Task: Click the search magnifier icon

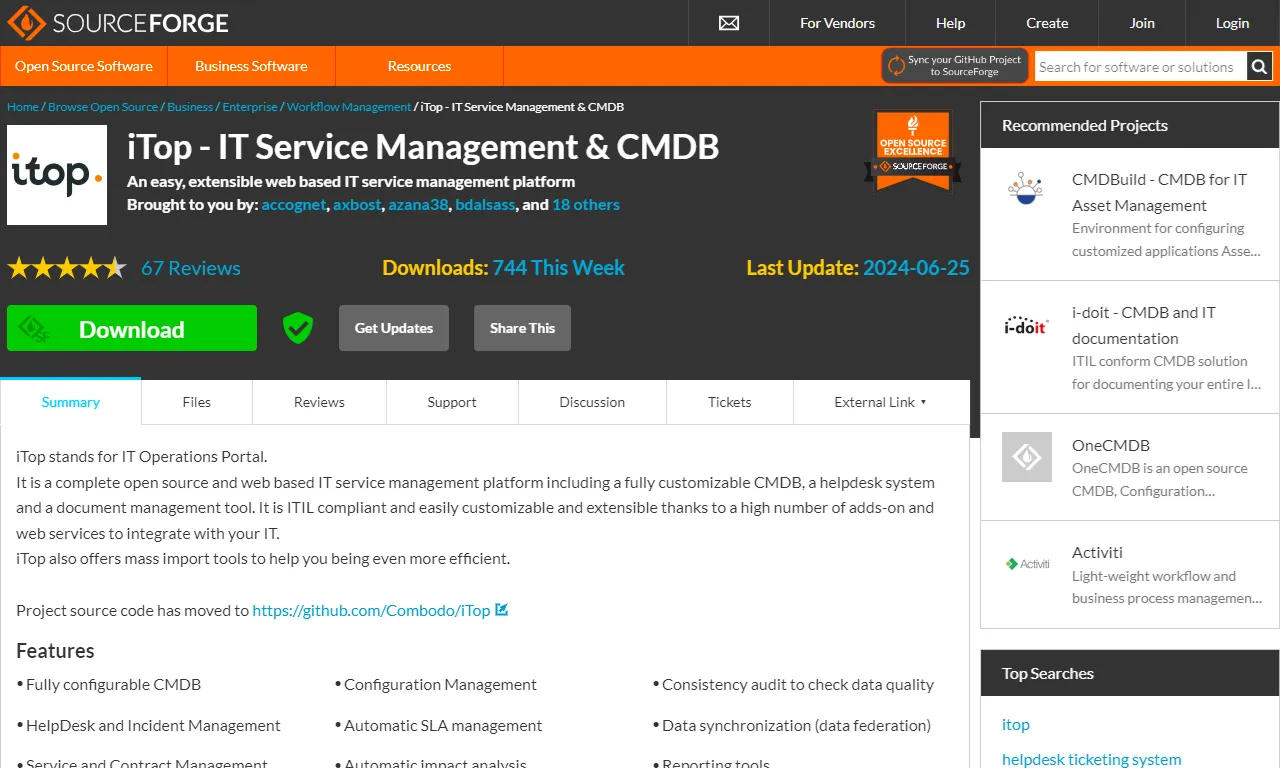Action: click(1259, 67)
